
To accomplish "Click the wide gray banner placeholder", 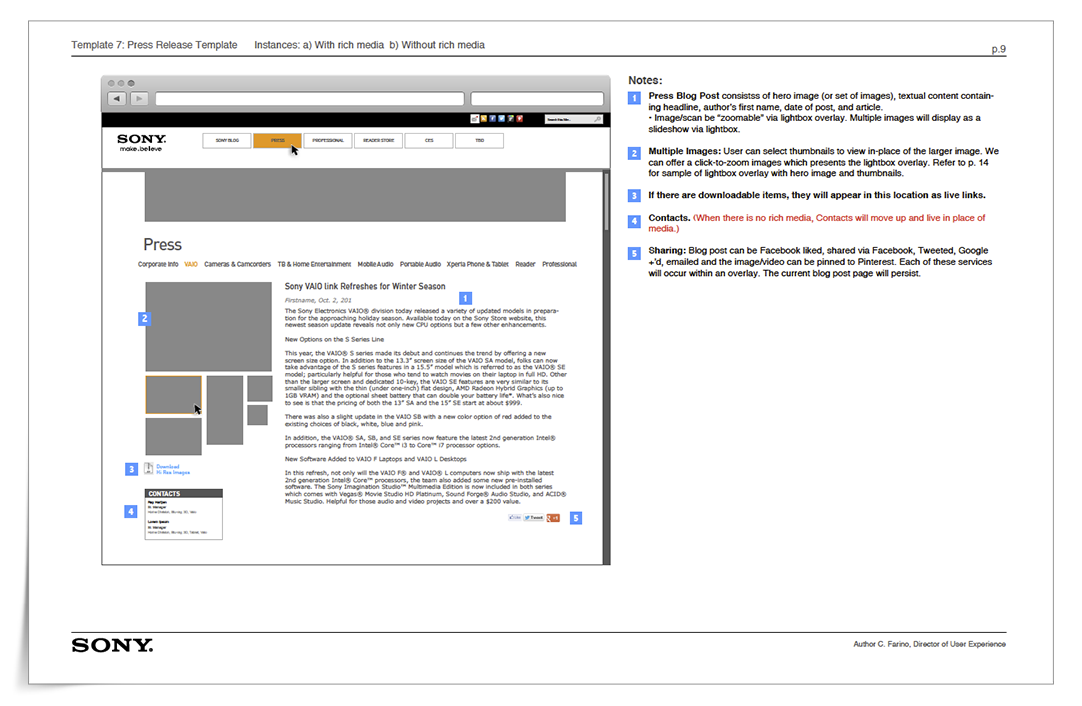I will coord(355,197).
